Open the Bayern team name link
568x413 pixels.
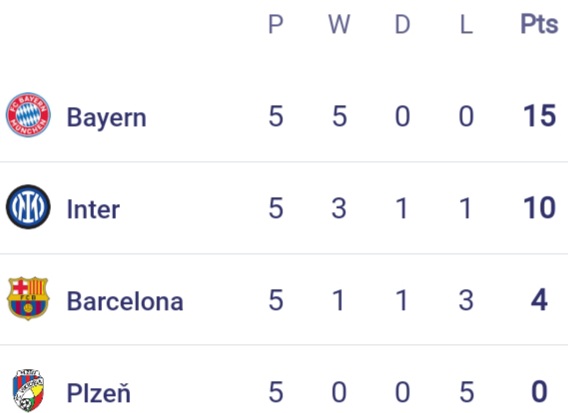(106, 117)
